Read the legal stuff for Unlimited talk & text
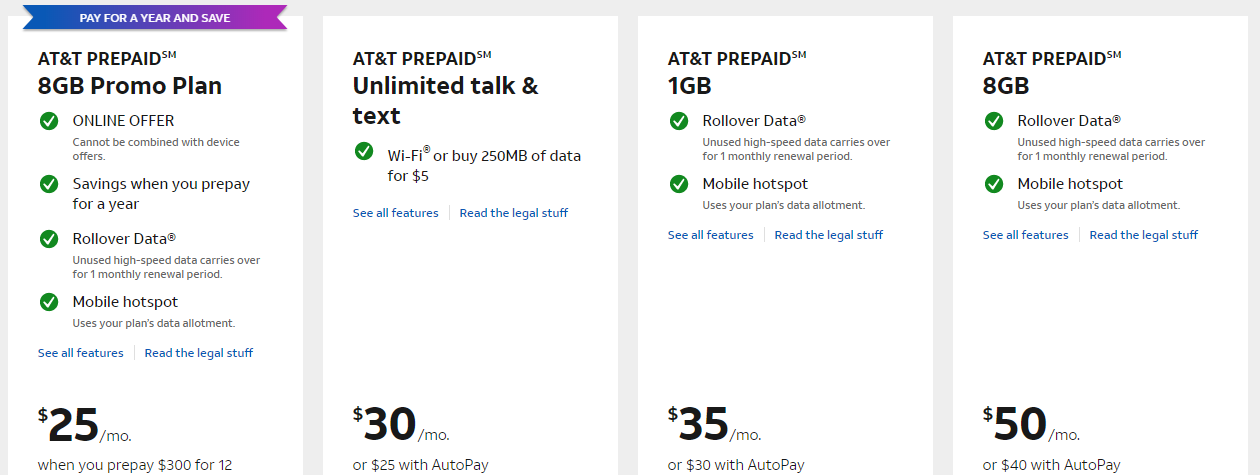The width and height of the screenshot is (1260, 475). [x=514, y=213]
